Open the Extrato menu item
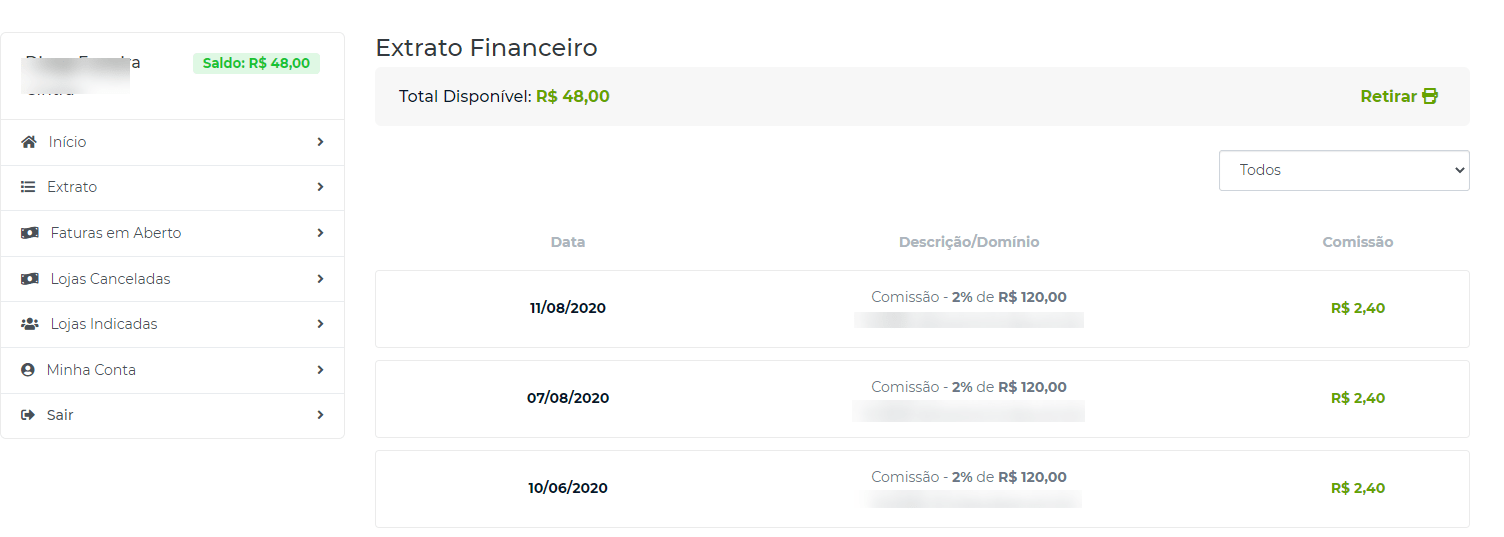Image resolution: width=1504 pixels, height=537 pixels. point(173,187)
